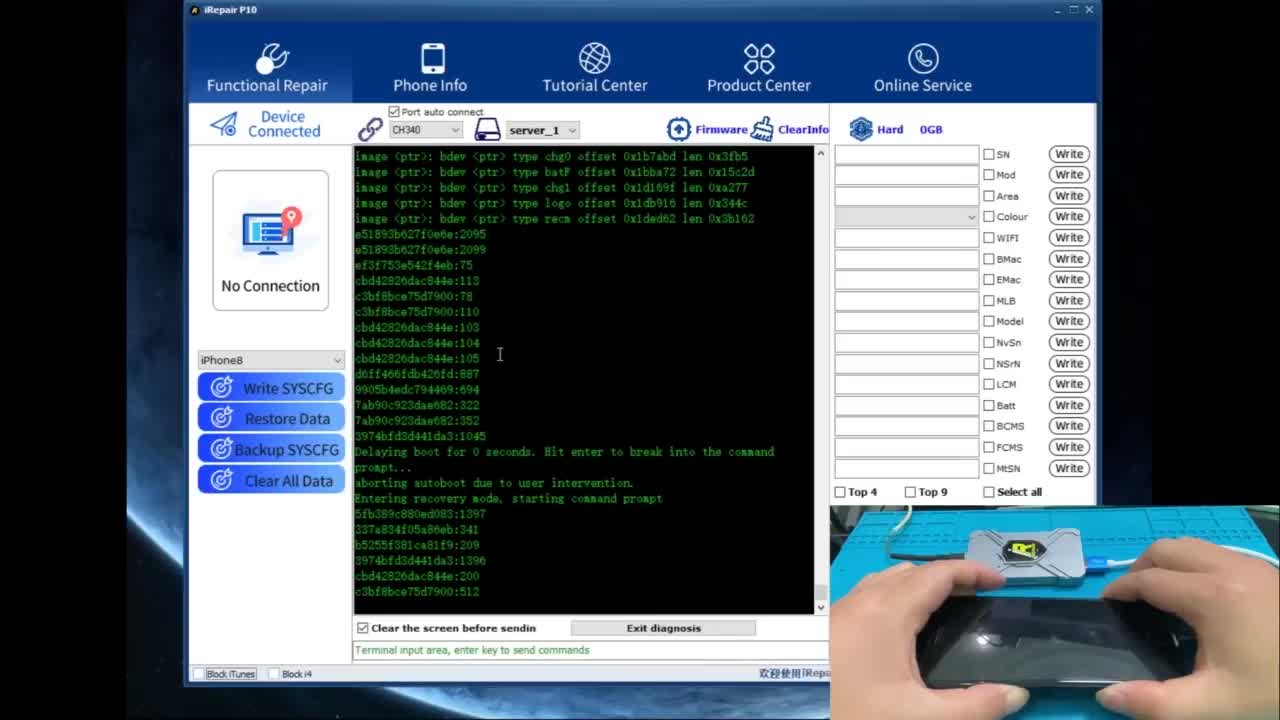Tick the EMac checkbox

click(x=989, y=280)
